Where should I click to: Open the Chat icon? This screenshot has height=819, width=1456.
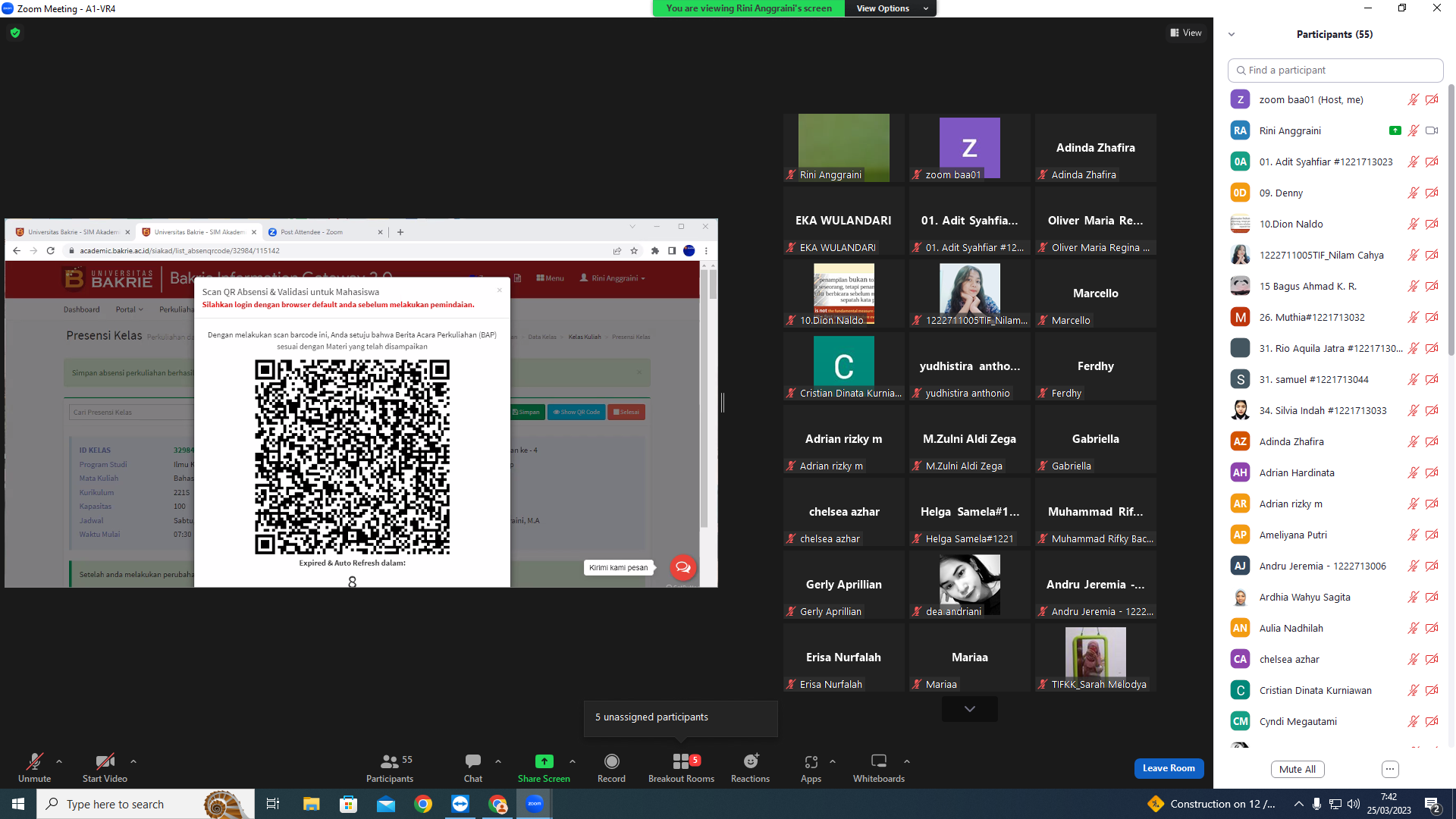tap(472, 761)
